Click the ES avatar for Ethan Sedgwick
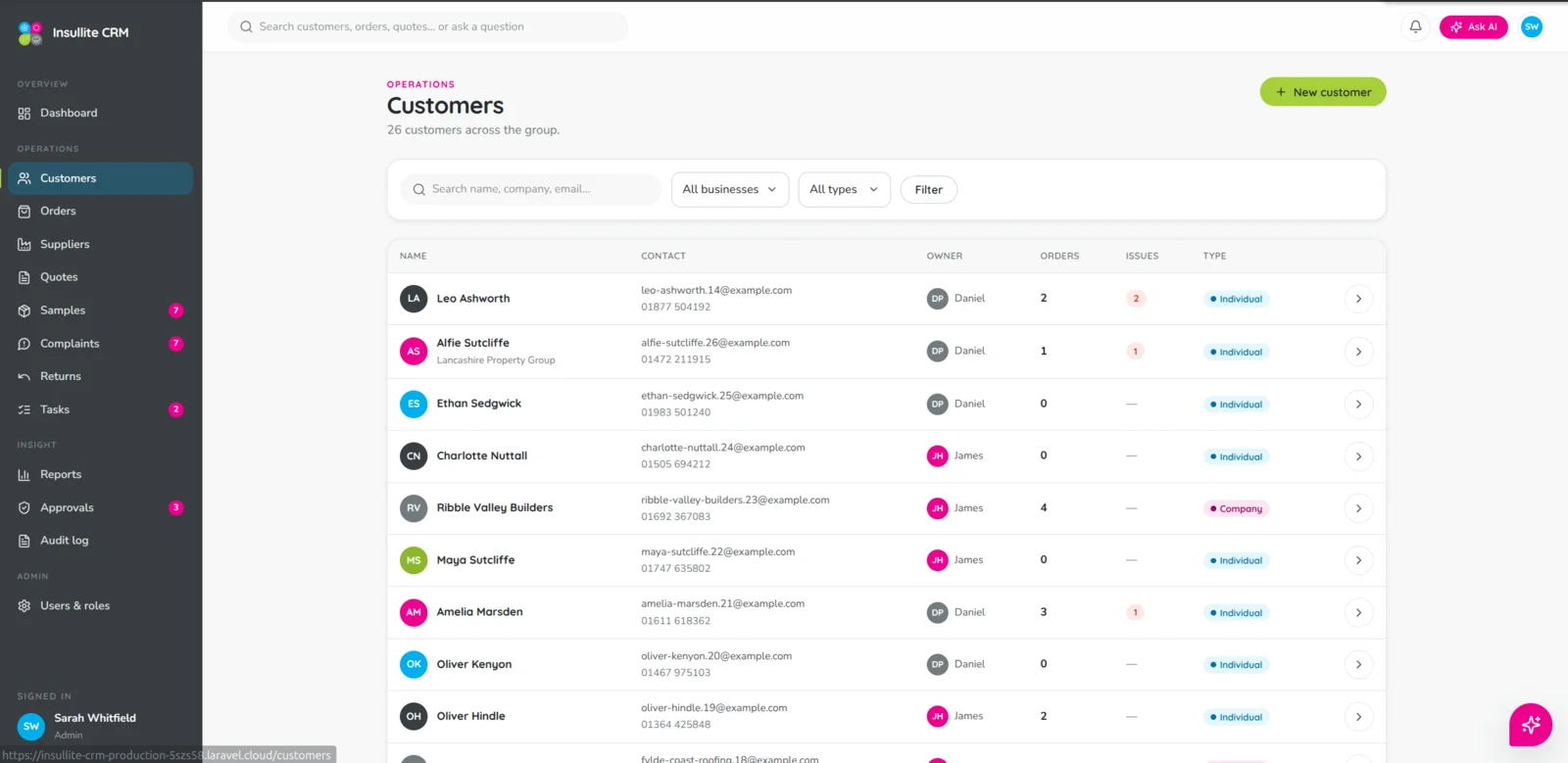The height and width of the screenshot is (763, 1568). (414, 404)
